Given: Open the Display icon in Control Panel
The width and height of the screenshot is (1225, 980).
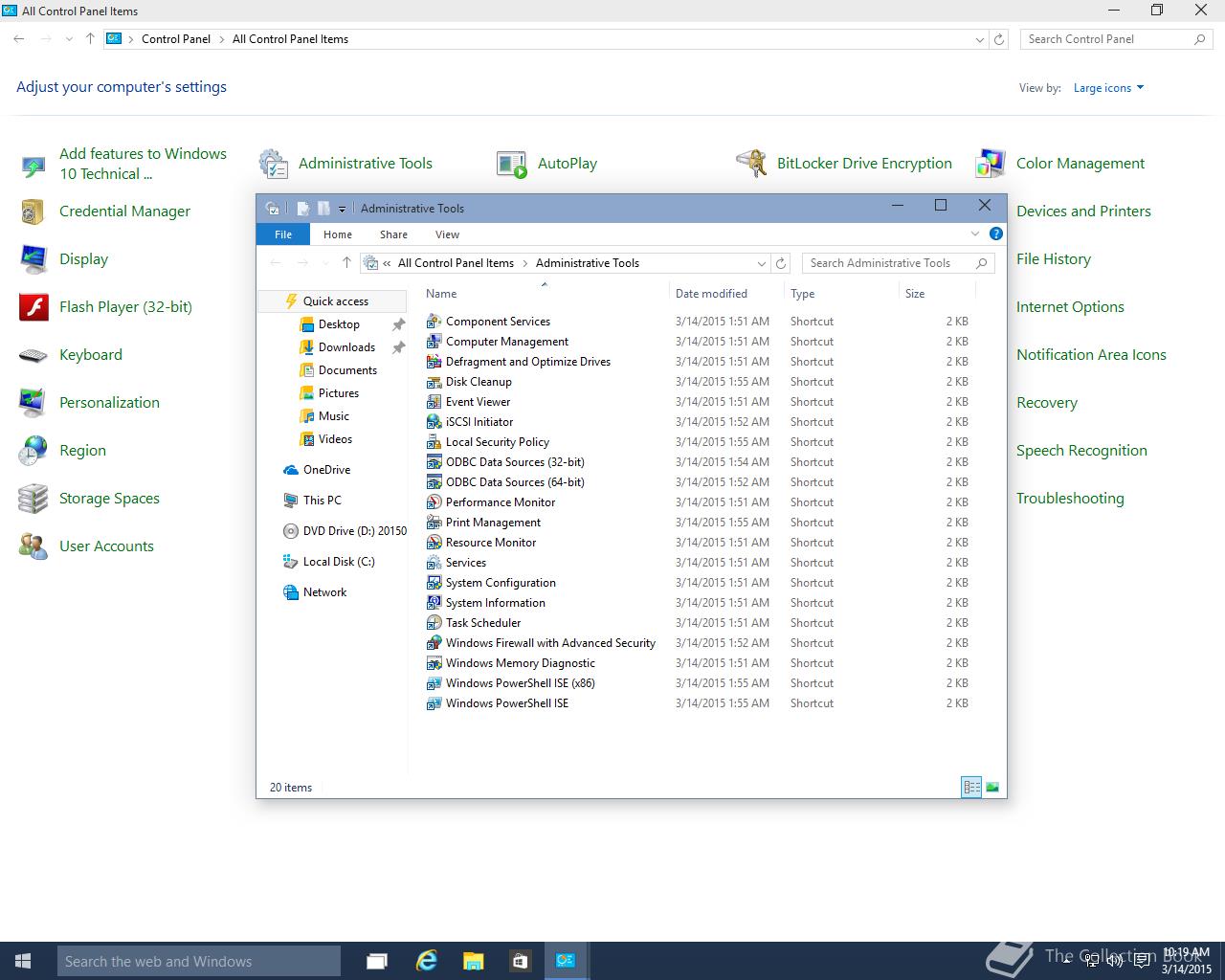Looking at the screenshot, I should click(x=33, y=259).
